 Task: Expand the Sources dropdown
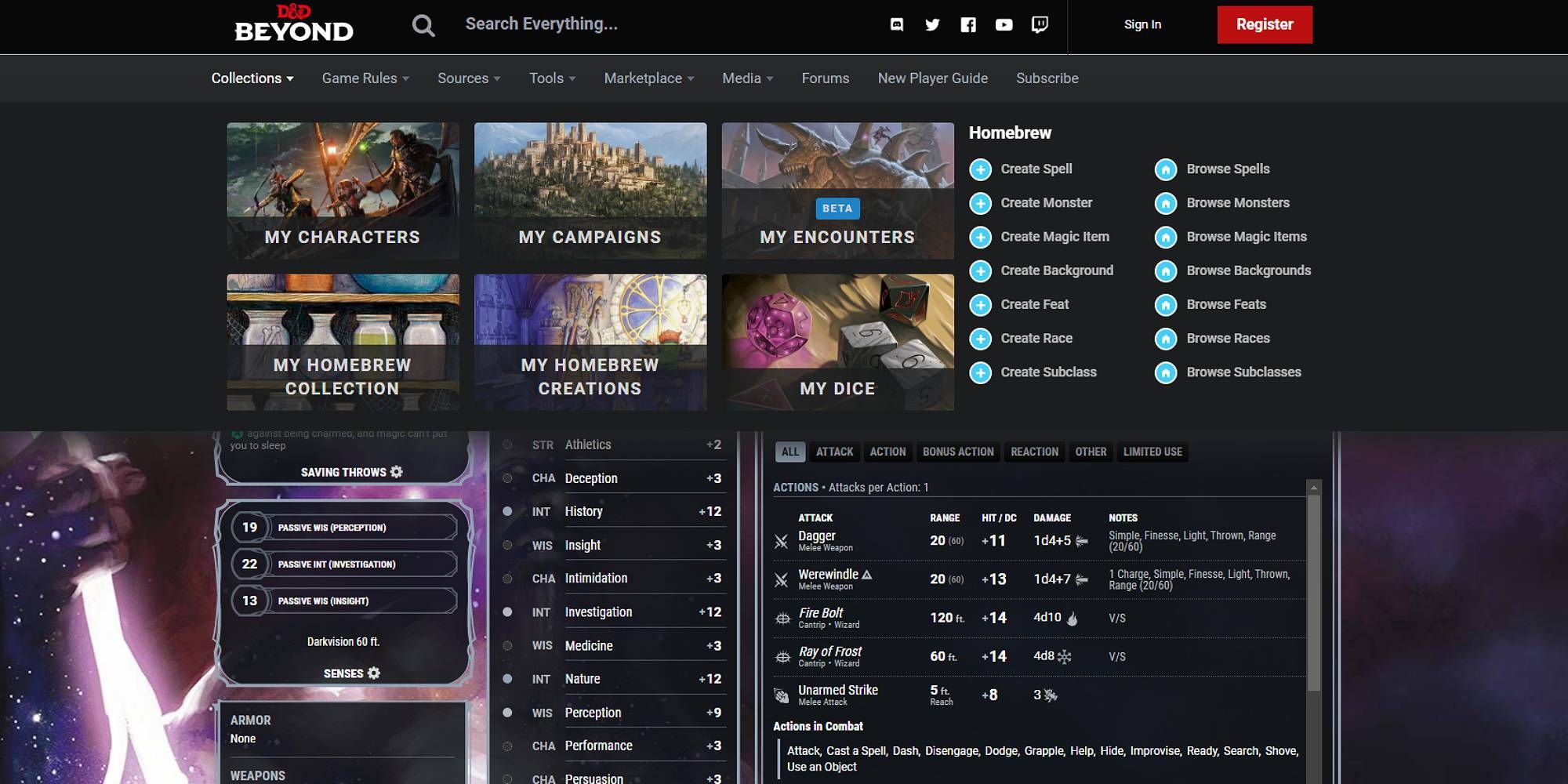pos(469,78)
